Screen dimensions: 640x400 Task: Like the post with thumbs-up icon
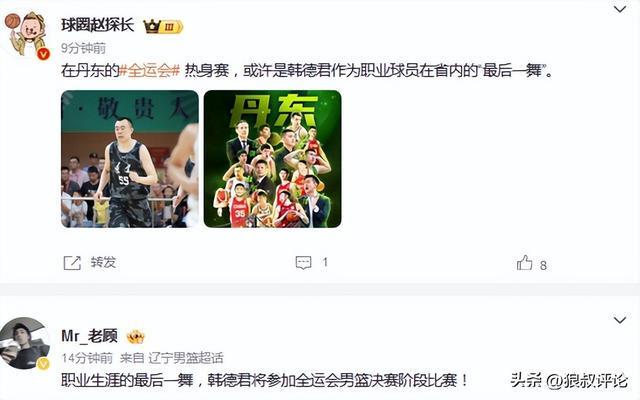click(524, 263)
